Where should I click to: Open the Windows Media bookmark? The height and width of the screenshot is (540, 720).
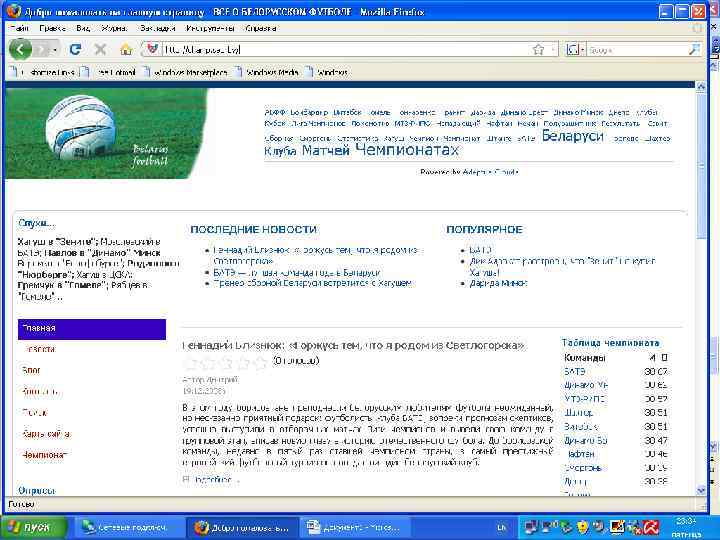tap(267, 72)
